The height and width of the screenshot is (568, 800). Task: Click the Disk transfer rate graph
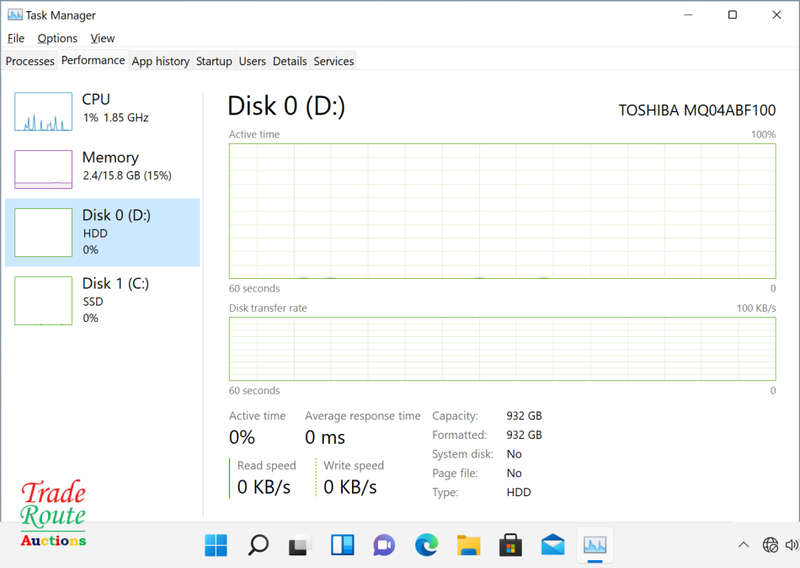[503, 349]
